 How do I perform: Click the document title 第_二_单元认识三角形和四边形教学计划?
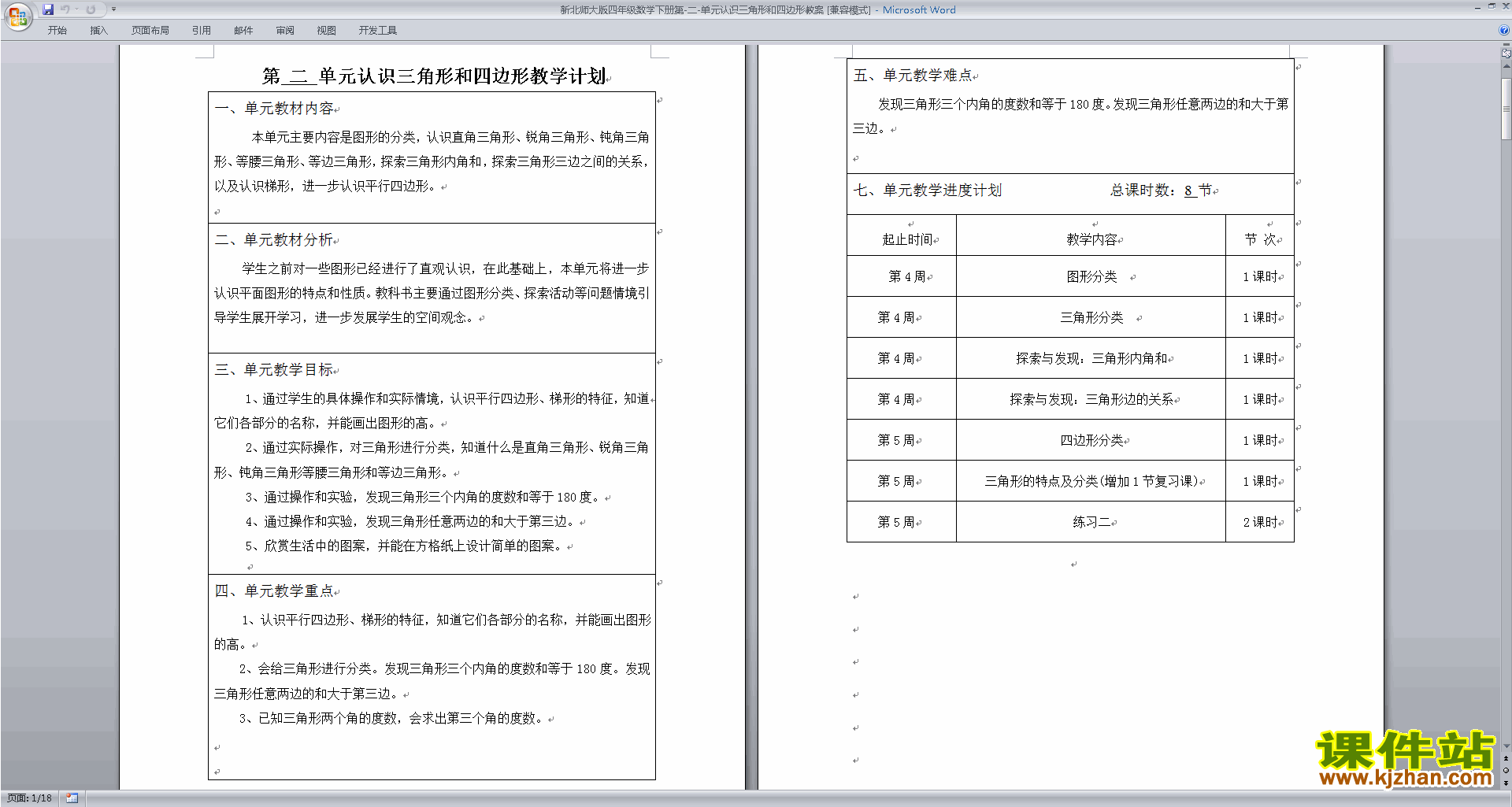(434, 76)
